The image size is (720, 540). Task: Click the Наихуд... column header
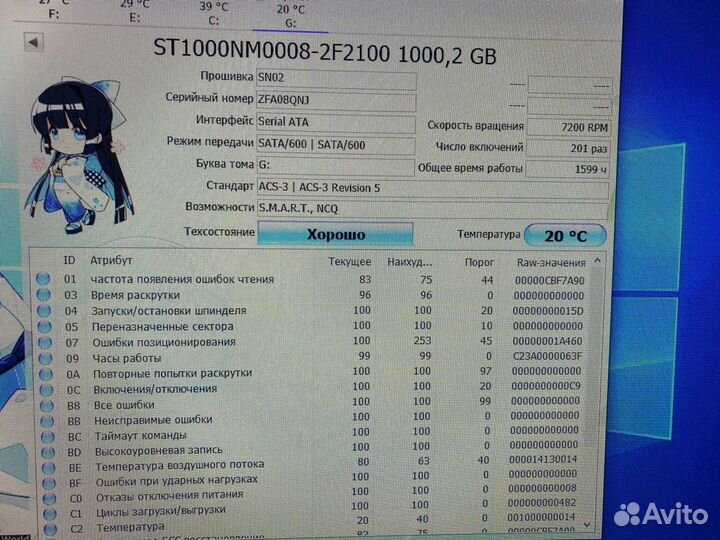point(409,262)
